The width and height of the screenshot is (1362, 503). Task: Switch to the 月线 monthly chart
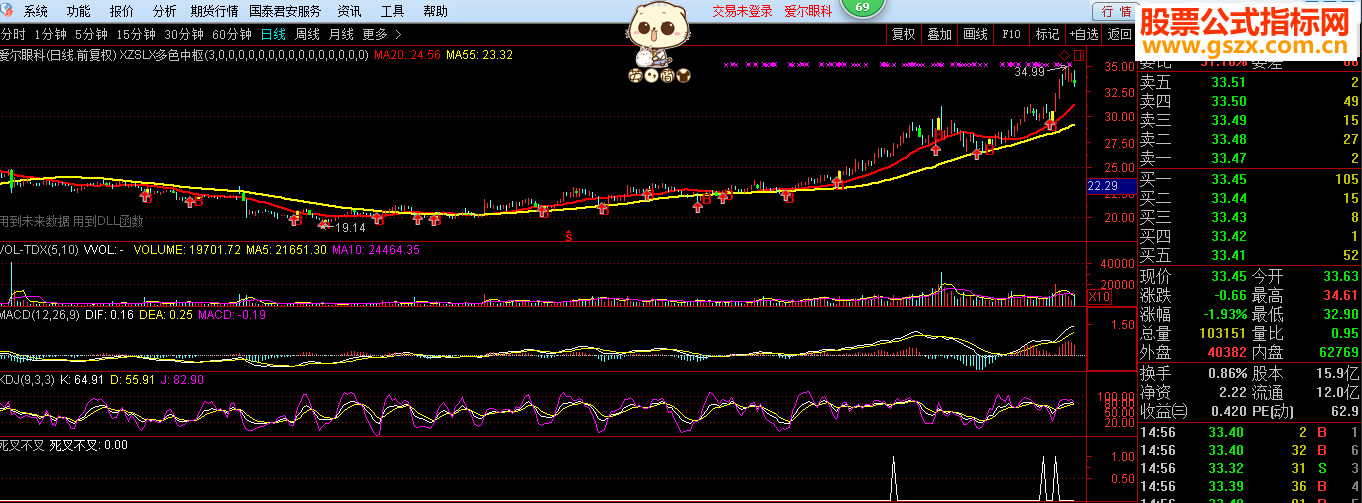341,34
